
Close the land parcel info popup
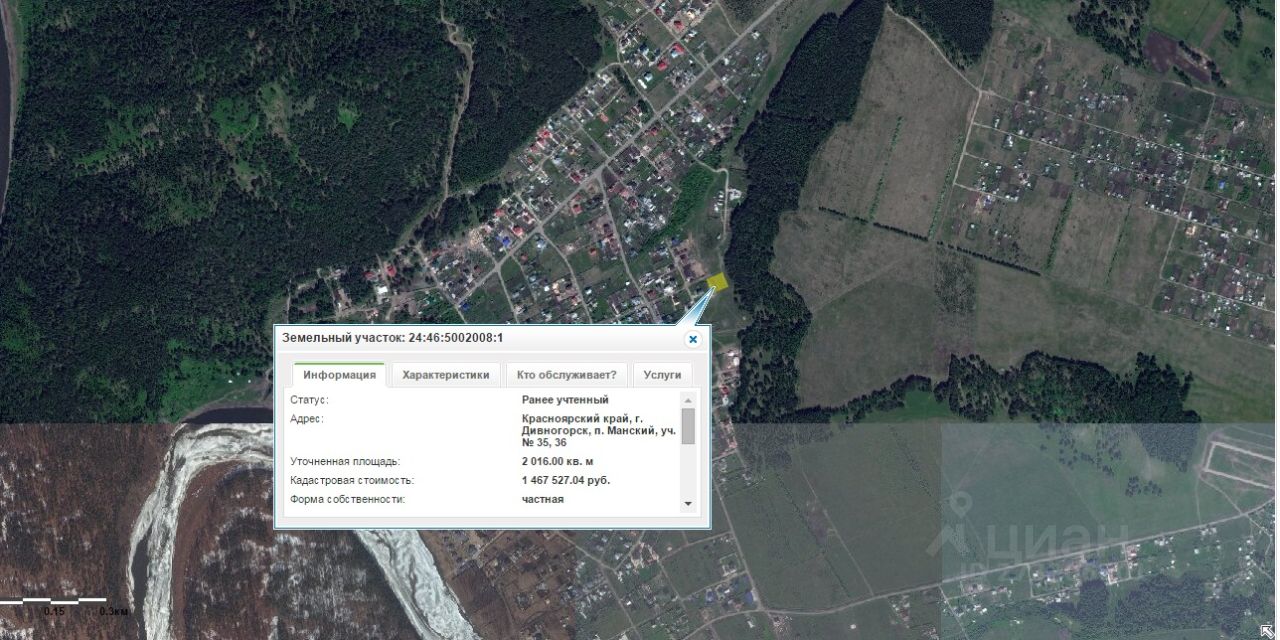(x=693, y=339)
